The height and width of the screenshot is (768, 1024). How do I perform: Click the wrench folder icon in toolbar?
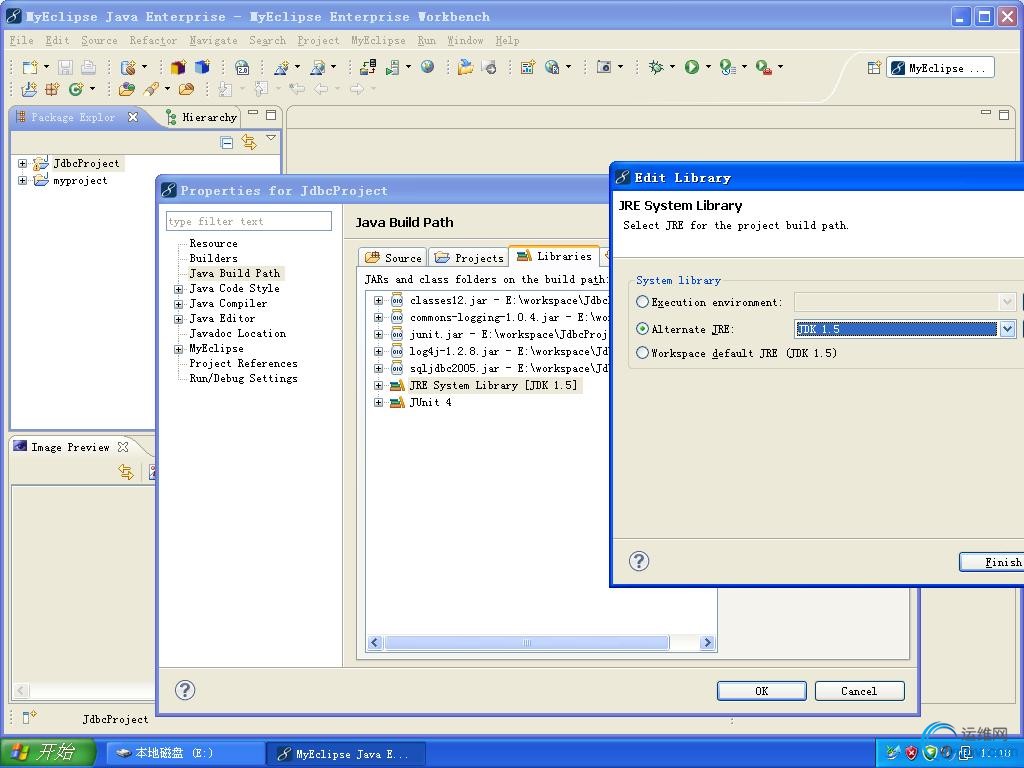465,67
